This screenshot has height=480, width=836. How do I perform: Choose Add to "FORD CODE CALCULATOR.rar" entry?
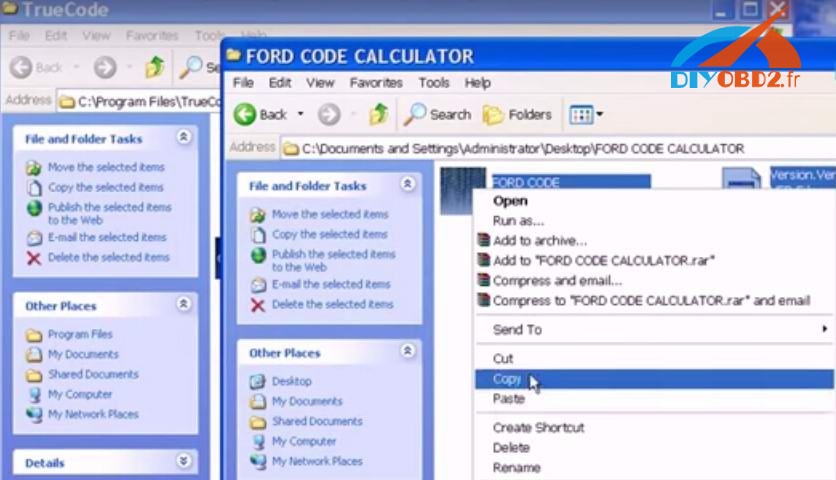pos(655,260)
